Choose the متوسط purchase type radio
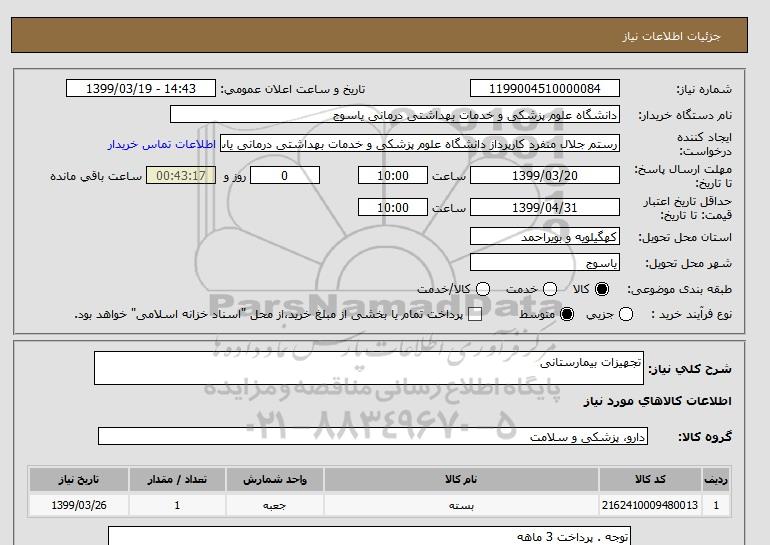The height and width of the screenshot is (545, 770). click(x=567, y=314)
